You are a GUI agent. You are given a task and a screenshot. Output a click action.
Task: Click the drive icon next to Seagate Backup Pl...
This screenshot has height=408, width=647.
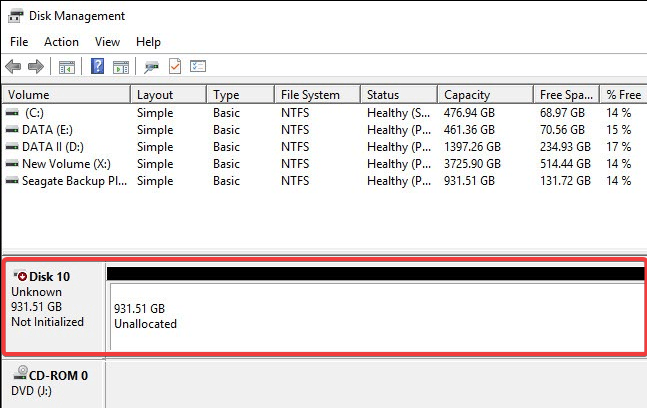pyautogui.click(x=12, y=181)
